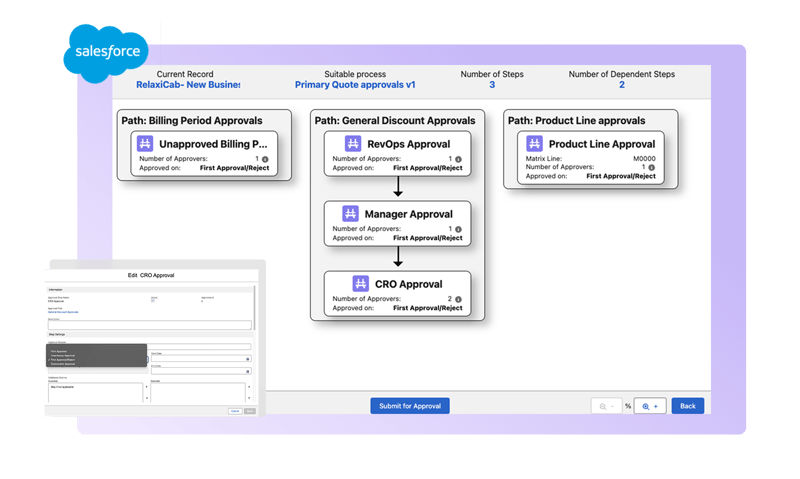Click the RevOps Approval step icon
Viewport: 800px width, 479px height.
tap(353, 143)
